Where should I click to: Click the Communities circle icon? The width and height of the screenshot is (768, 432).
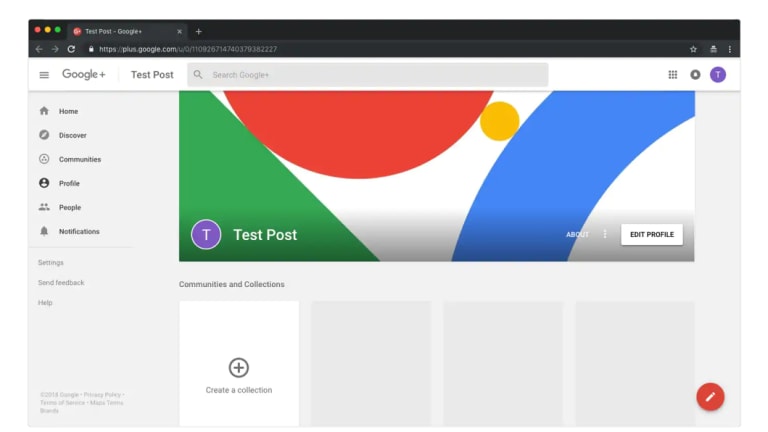(x=44, y=159)
